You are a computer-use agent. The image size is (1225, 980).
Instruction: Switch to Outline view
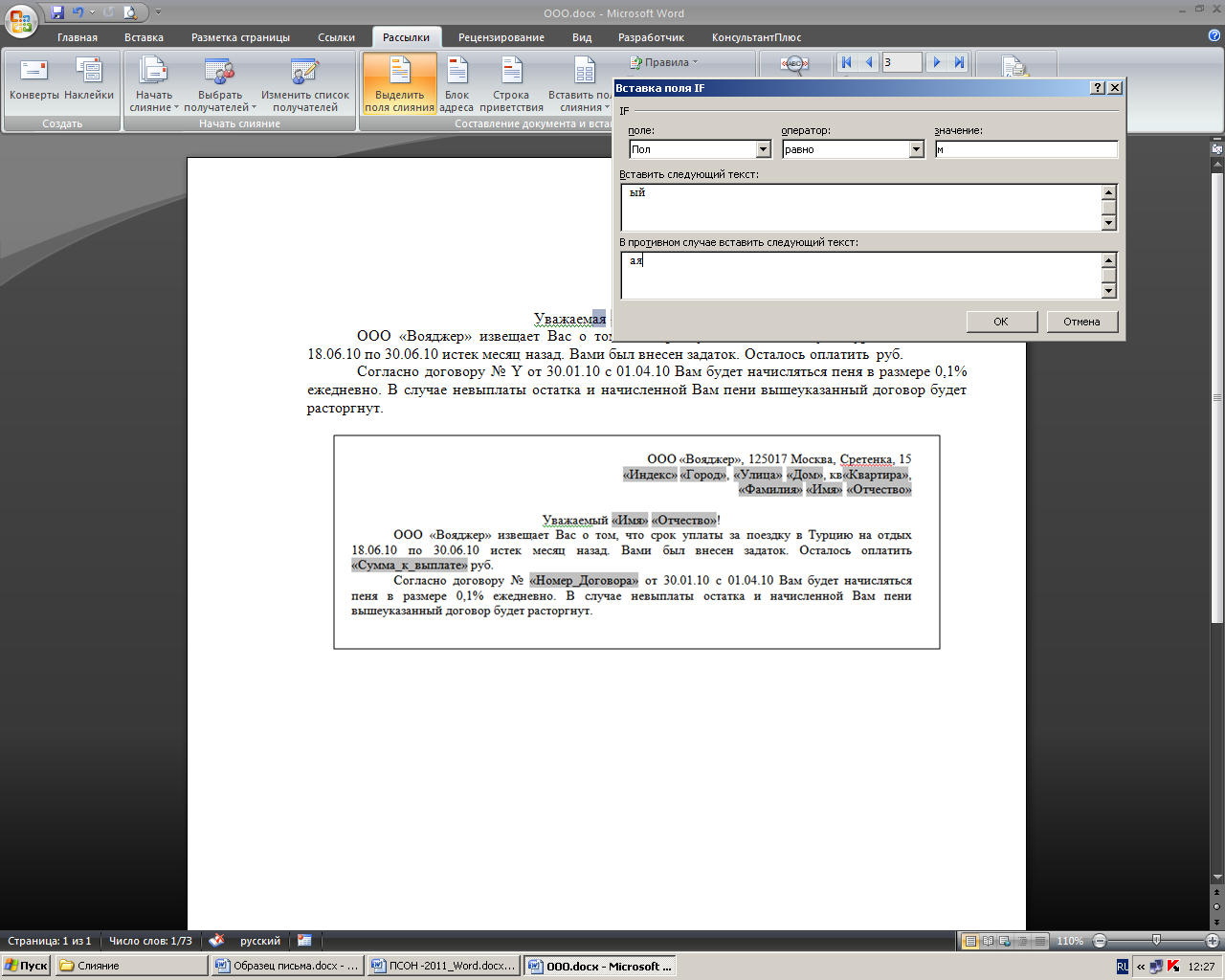click(1023, 942)
